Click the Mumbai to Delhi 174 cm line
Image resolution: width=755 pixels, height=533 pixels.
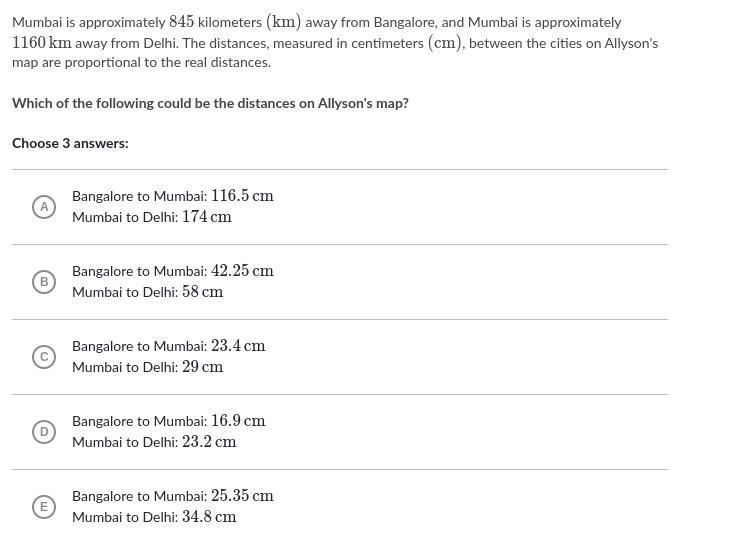[x=152, y=217]
